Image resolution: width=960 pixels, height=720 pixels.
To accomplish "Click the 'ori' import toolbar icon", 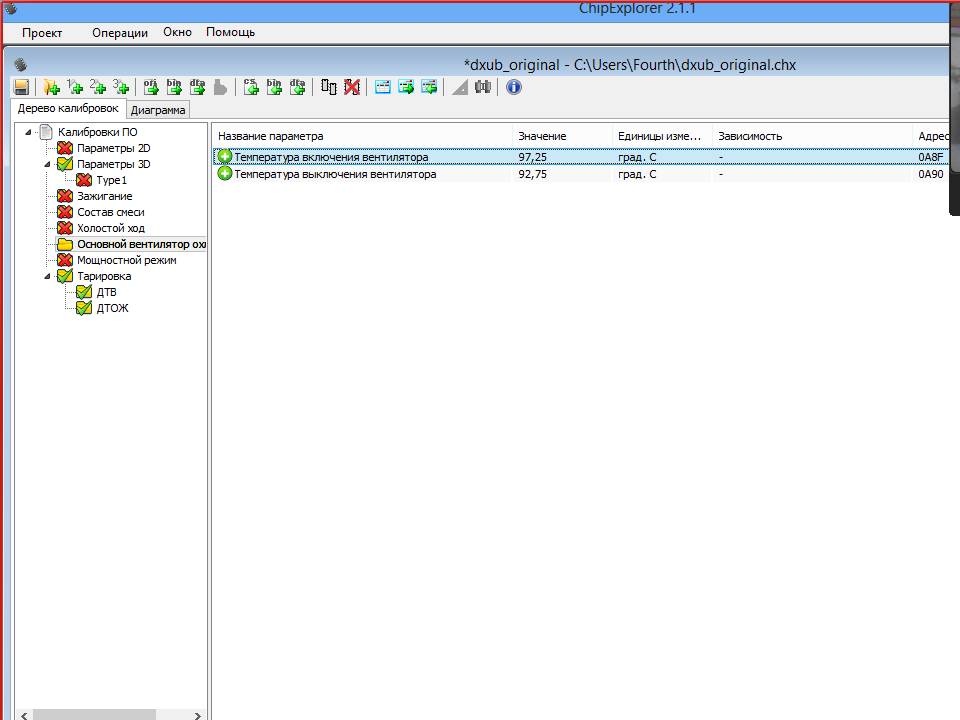I will [x=151, y=88].
